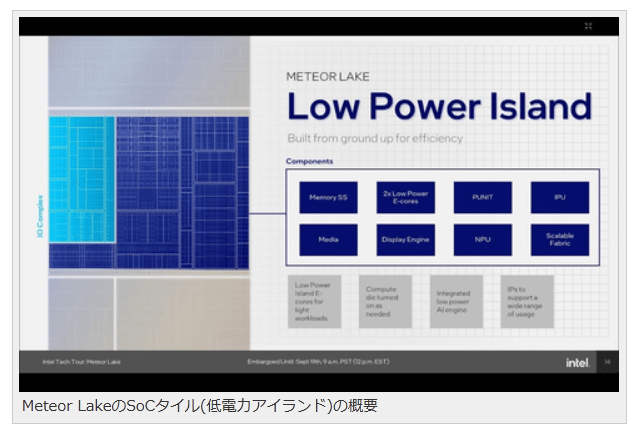Click the gray 'Low Power Island E-cores' description box
Viewport: 638px width, 432px height.
(x=314, y=301)
